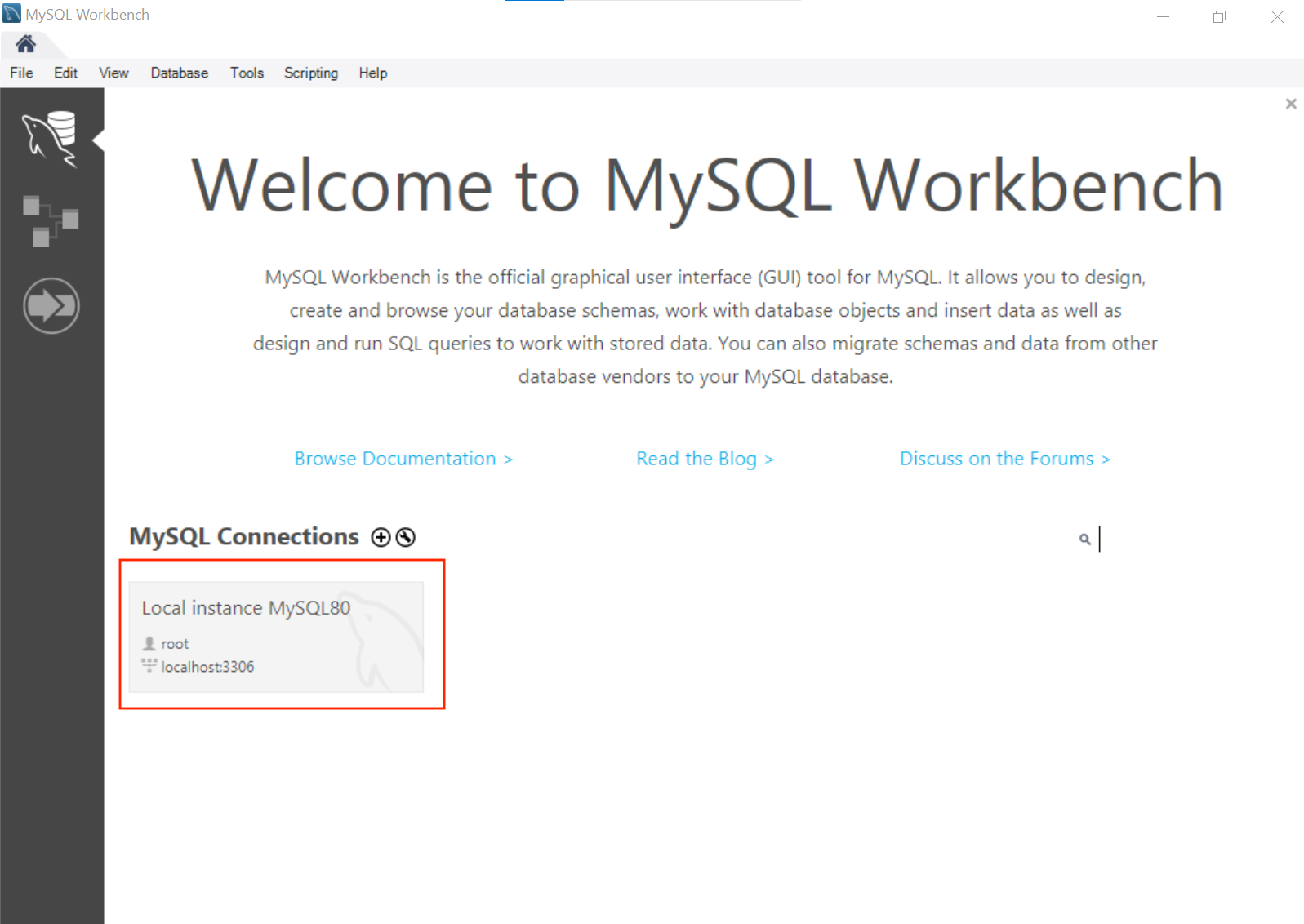Open the View menu
Viewport: 1304px width, 924px height.
113,73
